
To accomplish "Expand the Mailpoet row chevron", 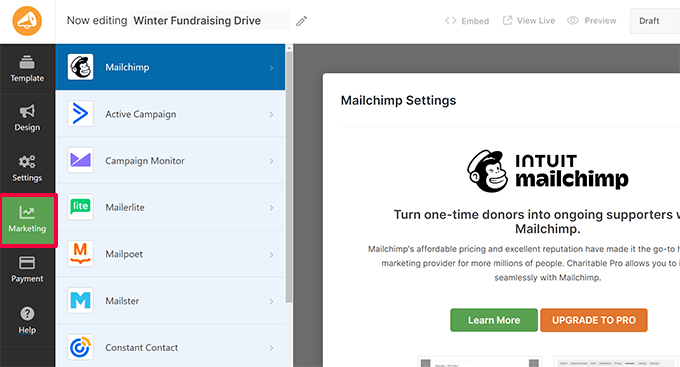I will [271, 255].
